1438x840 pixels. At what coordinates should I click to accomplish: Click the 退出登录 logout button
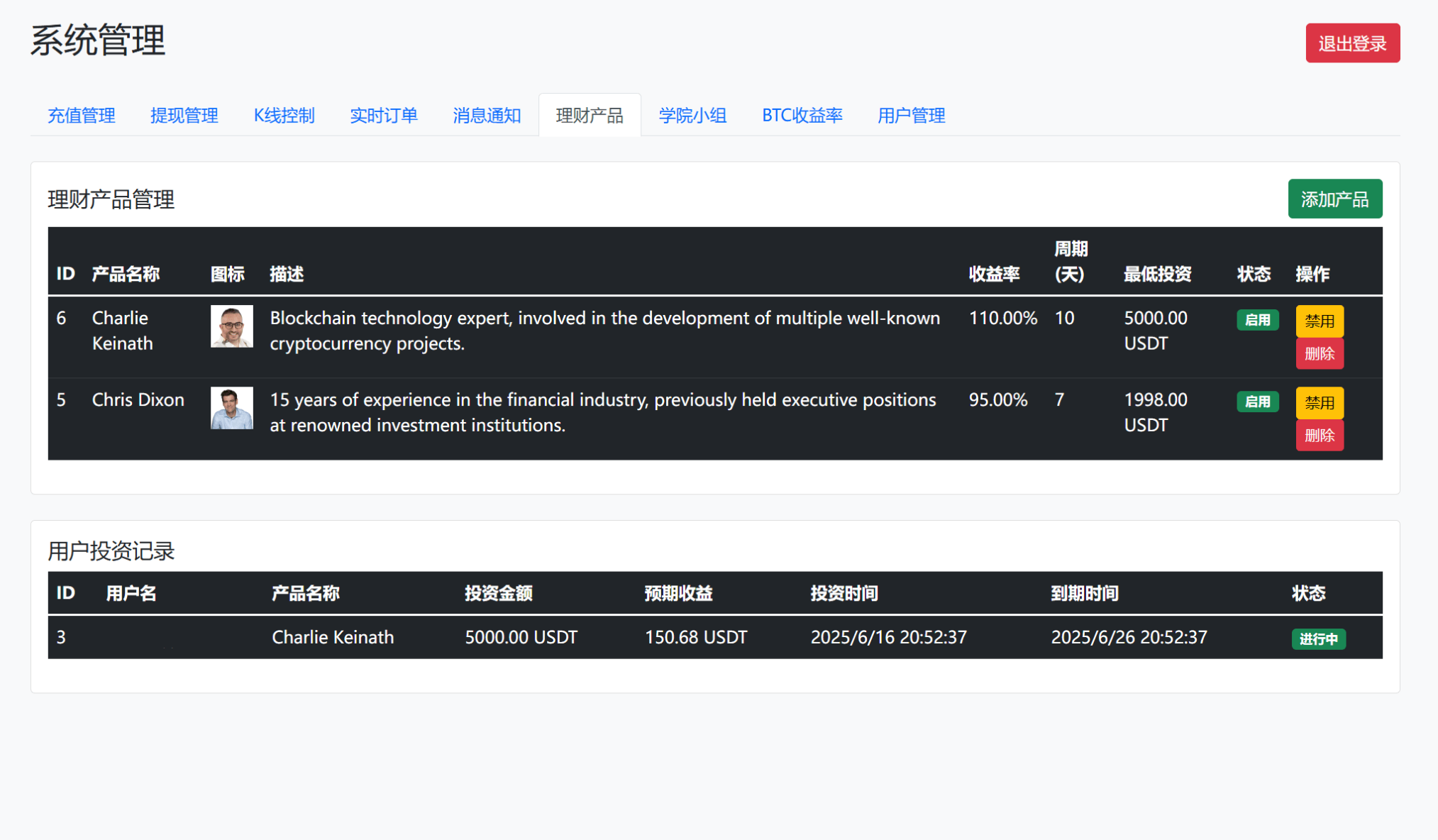1352,43
